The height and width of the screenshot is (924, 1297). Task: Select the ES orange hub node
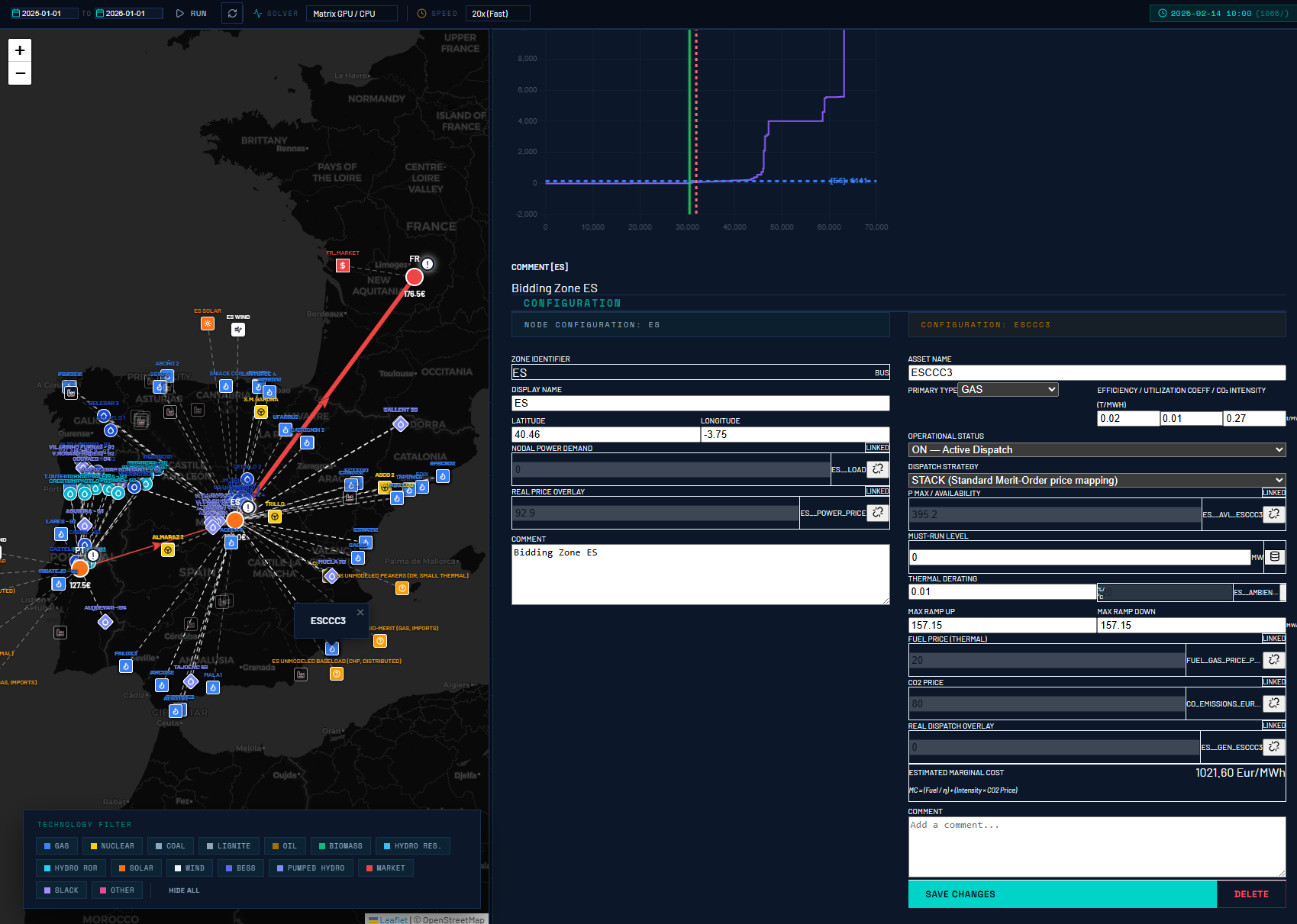(235, 520)
